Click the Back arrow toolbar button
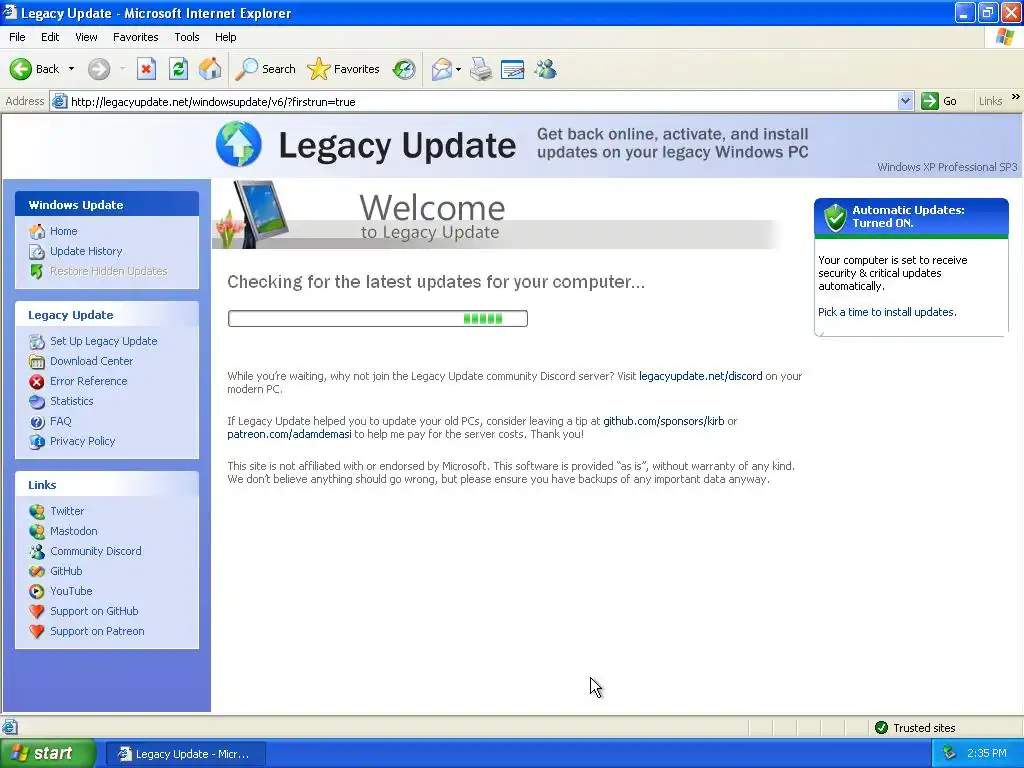The height and width of the screenshot is (768, 1024). 34,69
